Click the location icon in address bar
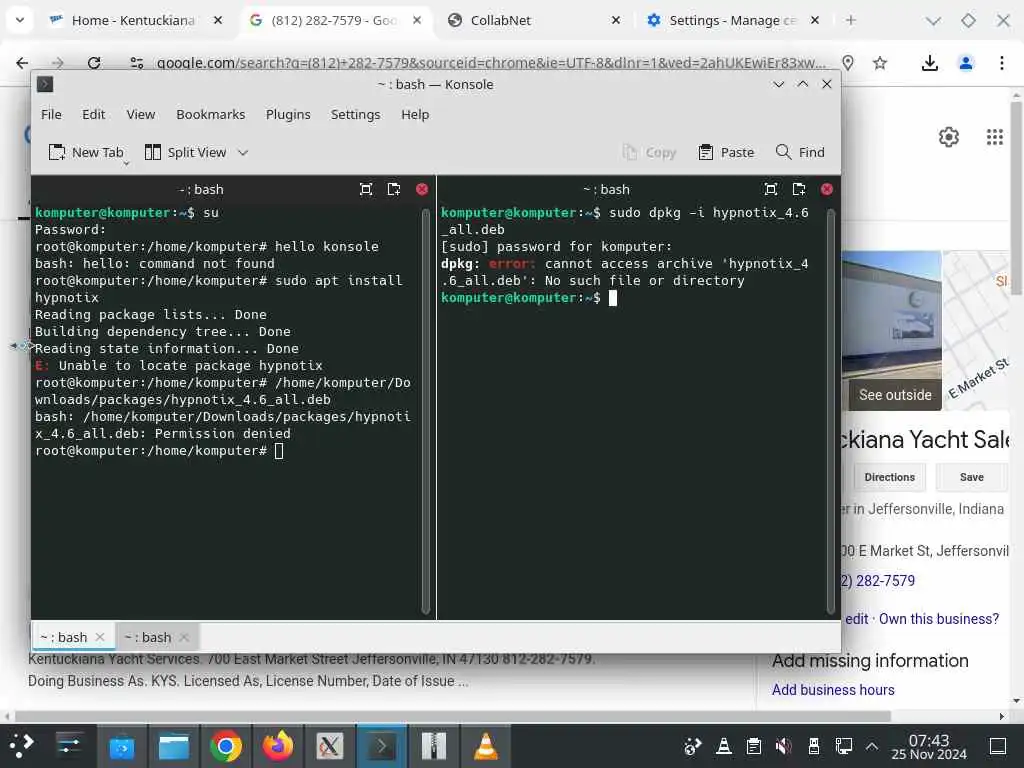 click(848, 63)
